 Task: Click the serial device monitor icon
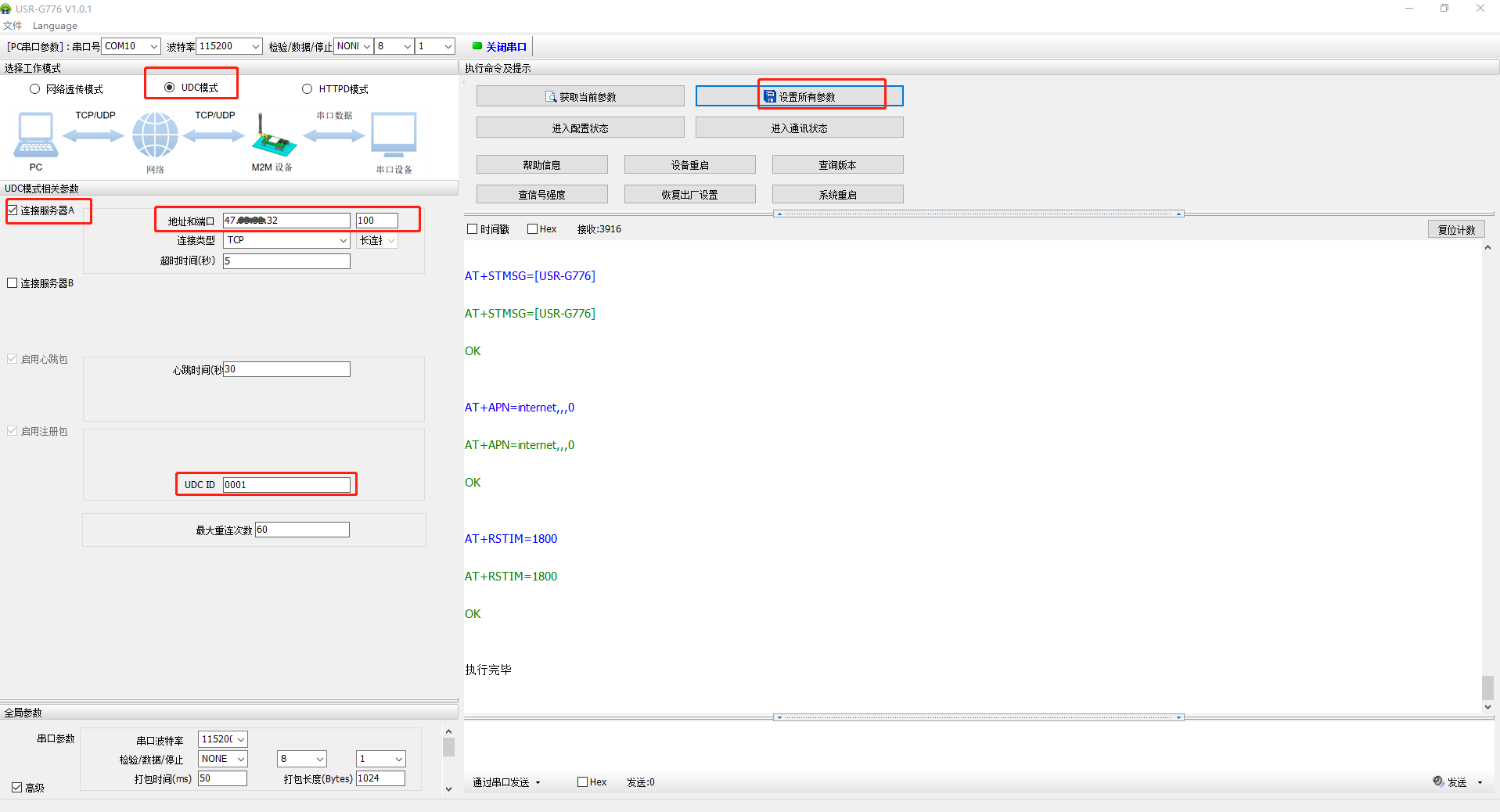tap(394, 135)
